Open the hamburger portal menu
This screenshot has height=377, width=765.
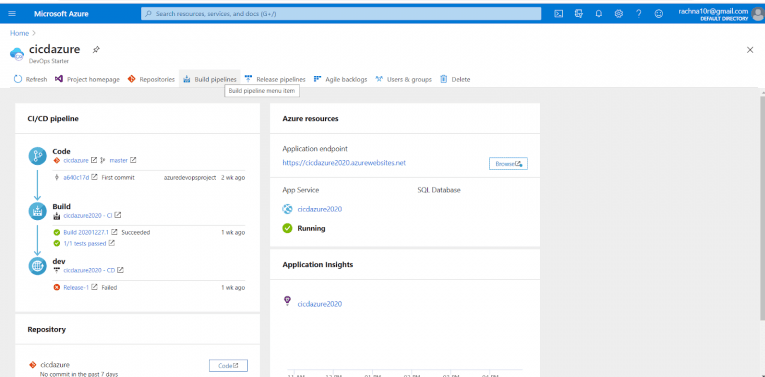pos(12,14)
